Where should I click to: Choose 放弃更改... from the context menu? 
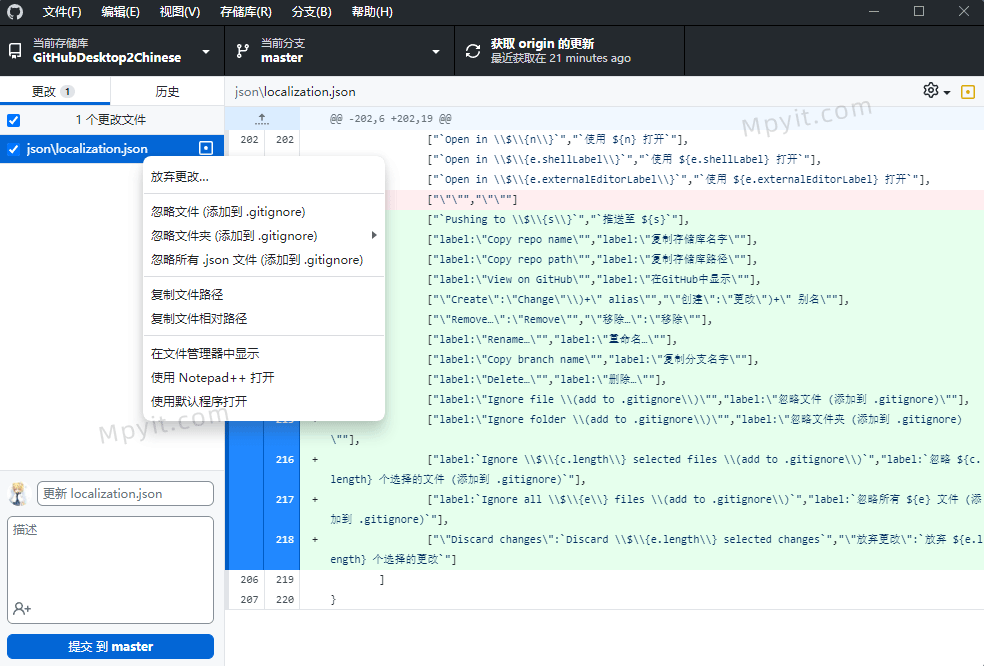tap(264, 176)
